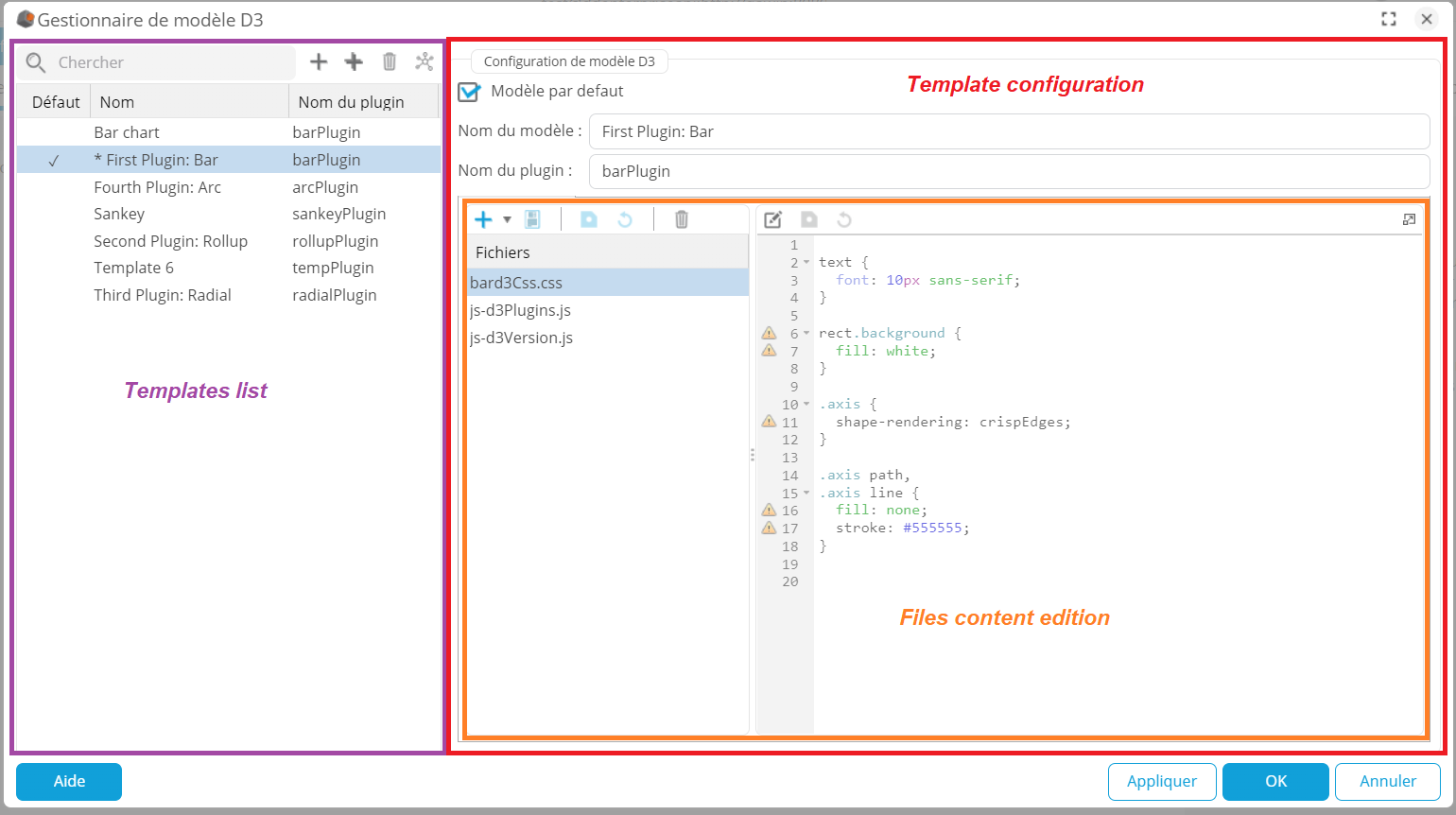1456x815 pixels.
Task: Click the gray undo arrow in the code editor toolbar
Action: (844, 219)
